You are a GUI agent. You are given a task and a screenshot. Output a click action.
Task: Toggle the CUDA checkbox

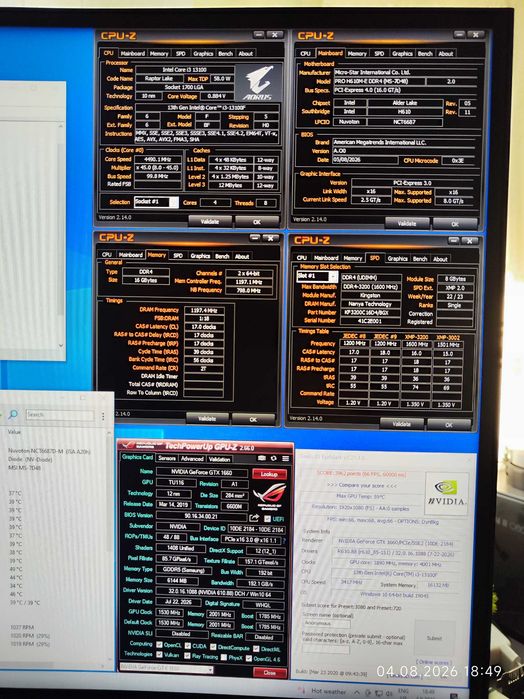pyautogui.click(x=188, y=646)
